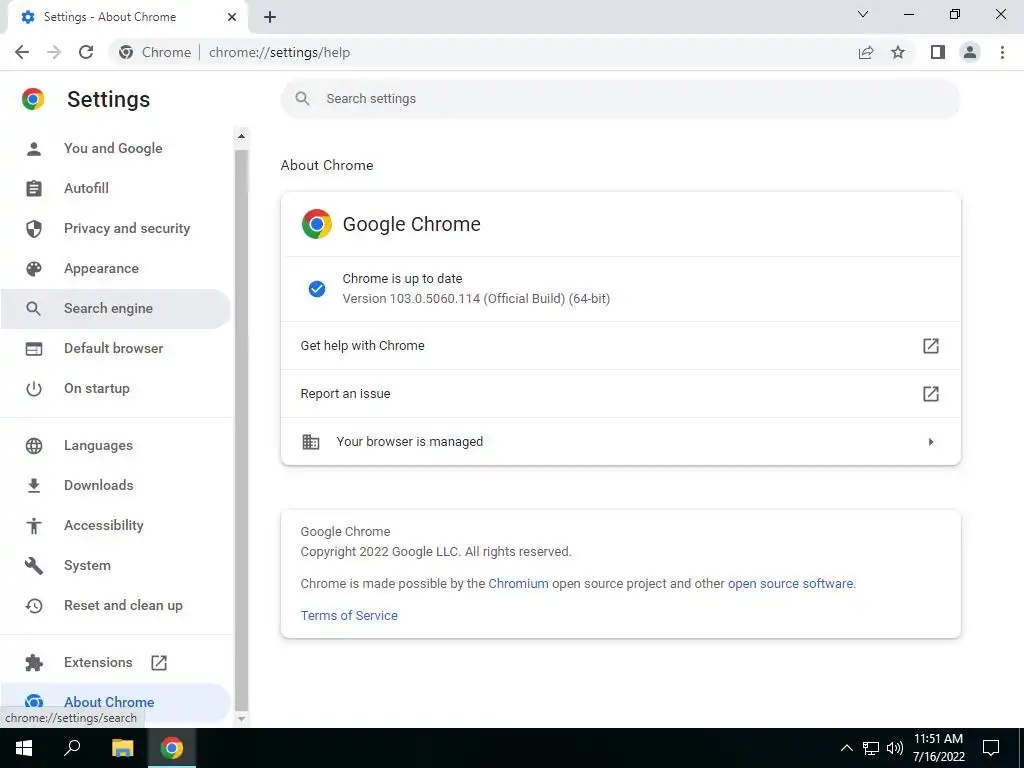Click the browser forward arrow

pyautogui.click(x=54, y=52)
